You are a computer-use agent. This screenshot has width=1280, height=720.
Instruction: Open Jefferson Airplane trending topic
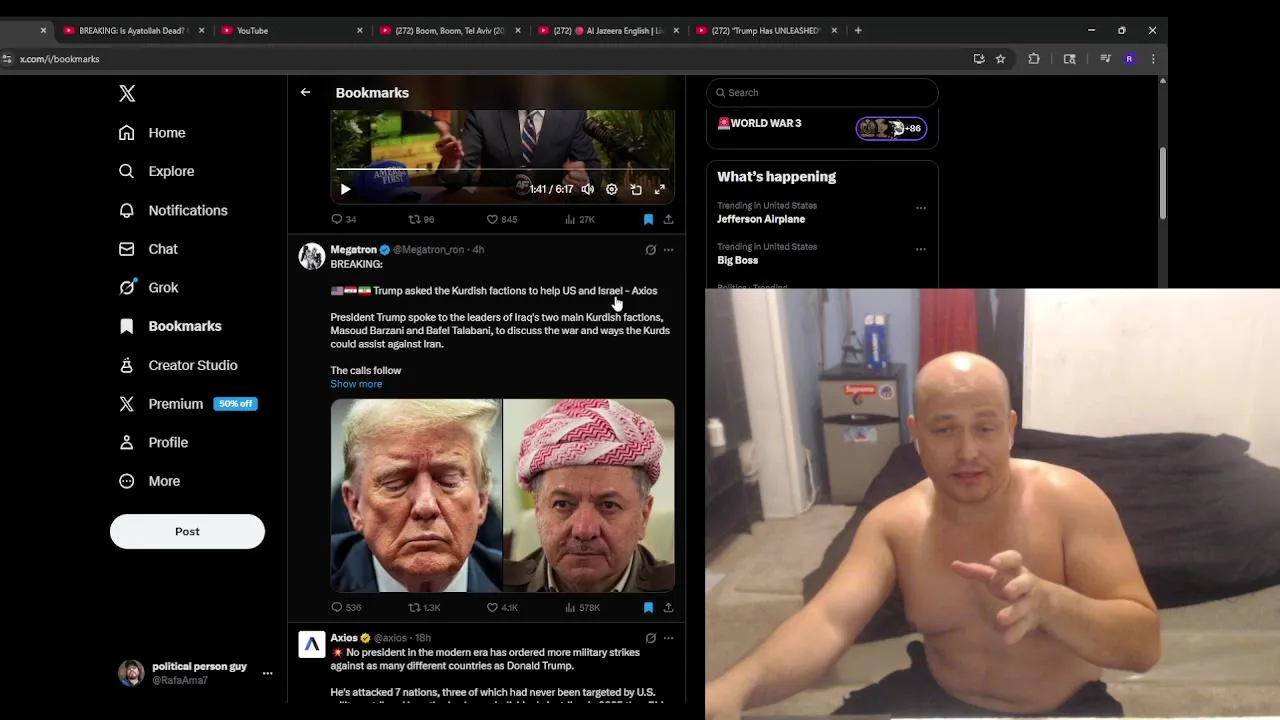point(761,219)
